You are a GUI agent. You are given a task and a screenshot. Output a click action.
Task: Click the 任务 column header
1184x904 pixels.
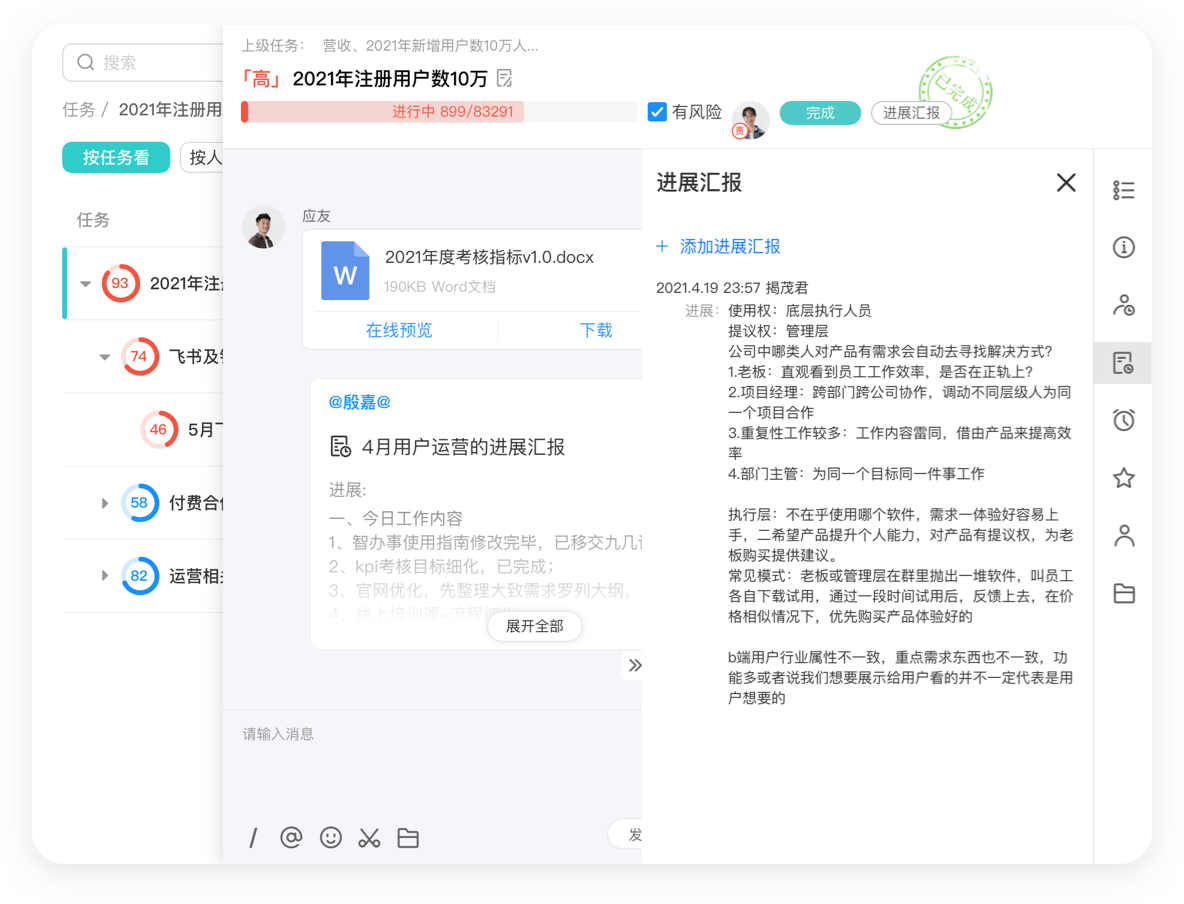[x=93, y=220]
